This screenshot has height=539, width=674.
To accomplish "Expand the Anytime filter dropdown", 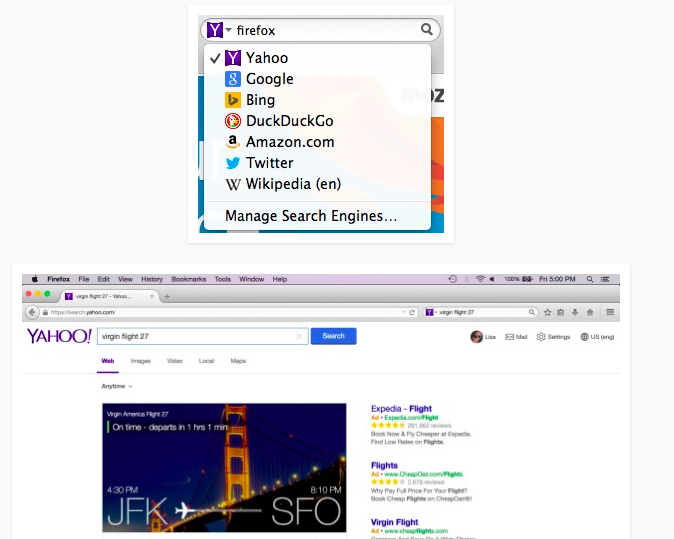I will [x=117, y=386].
